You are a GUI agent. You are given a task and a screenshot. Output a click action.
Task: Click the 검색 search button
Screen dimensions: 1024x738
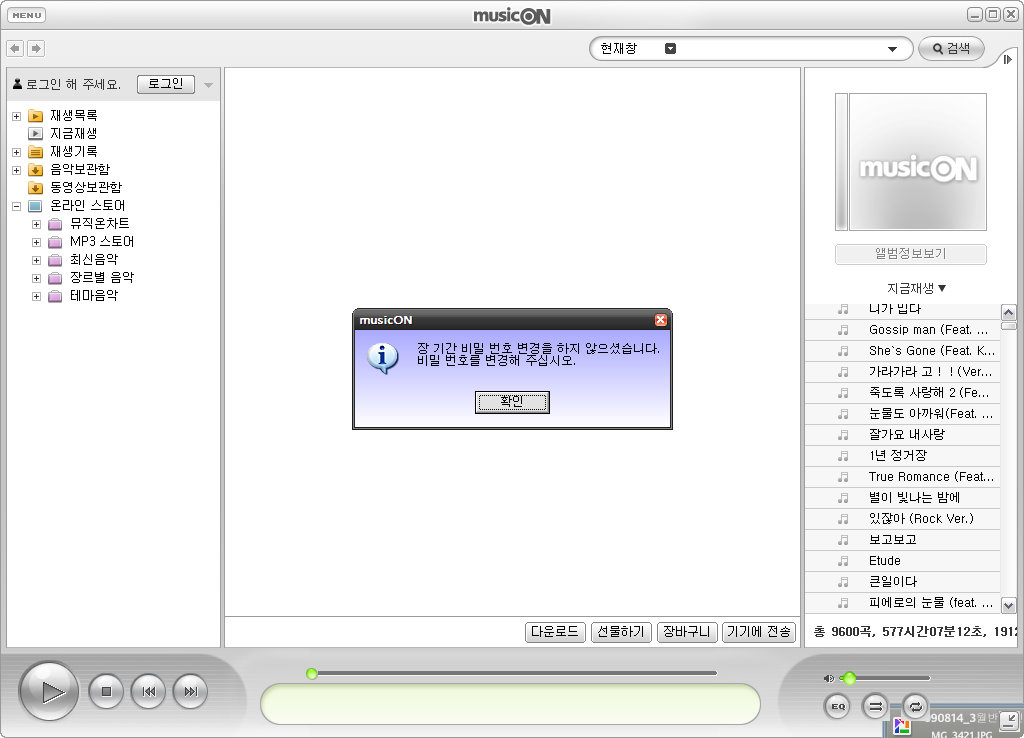(951, 49)
